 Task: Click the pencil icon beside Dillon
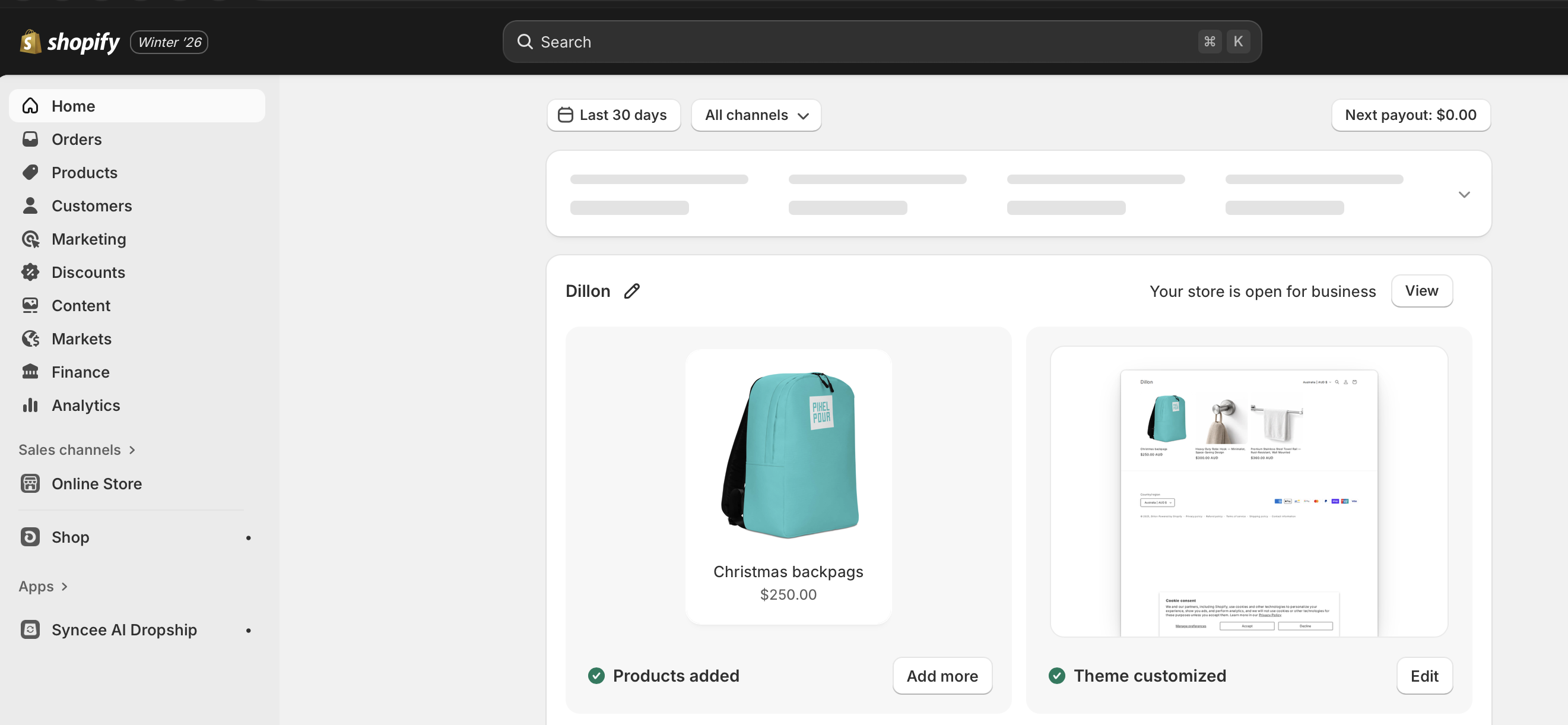click(x=632, y=291)
